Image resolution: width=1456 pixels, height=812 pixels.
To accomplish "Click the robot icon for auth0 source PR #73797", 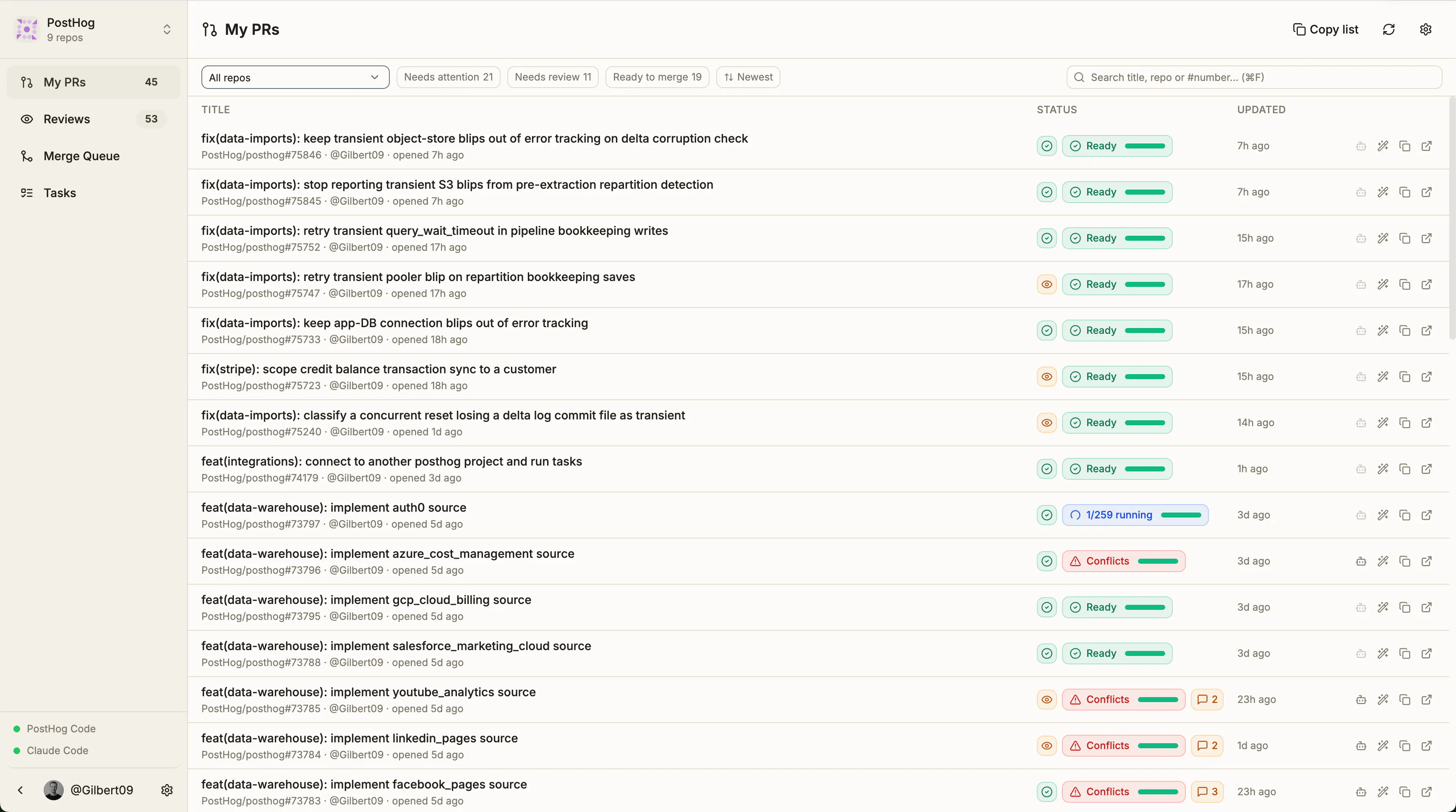I will (1361, 515).
